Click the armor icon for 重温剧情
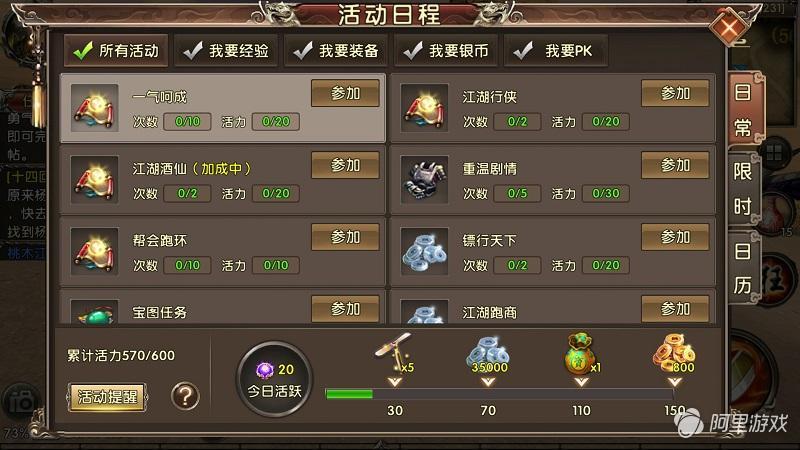This screenshot has width=800, height=450. 424,180
